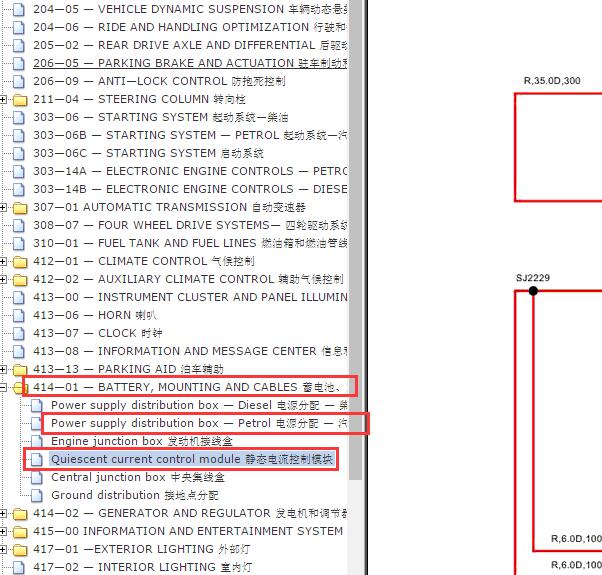Select 206-09 Anti-Lock Control entry

(x=159, y=81)
